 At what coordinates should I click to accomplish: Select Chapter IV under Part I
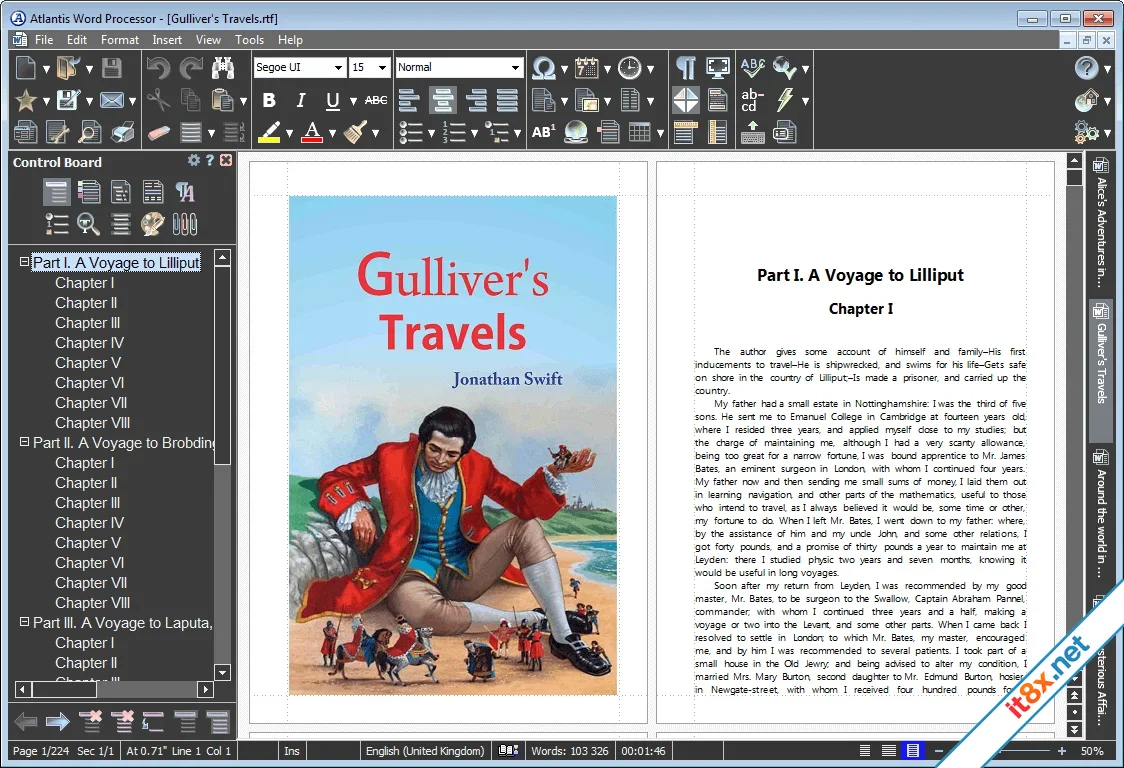[x=90, y=343]
